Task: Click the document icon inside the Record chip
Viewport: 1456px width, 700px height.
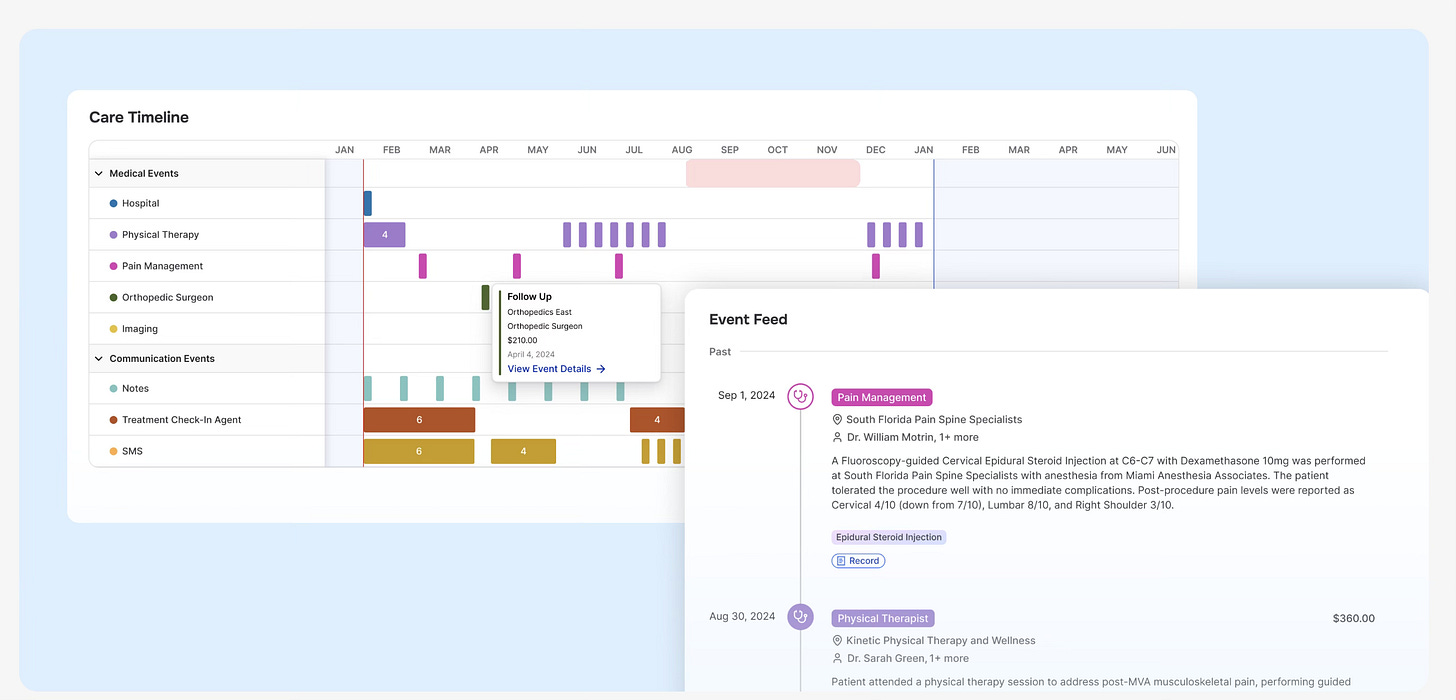Action: point(841,561)
